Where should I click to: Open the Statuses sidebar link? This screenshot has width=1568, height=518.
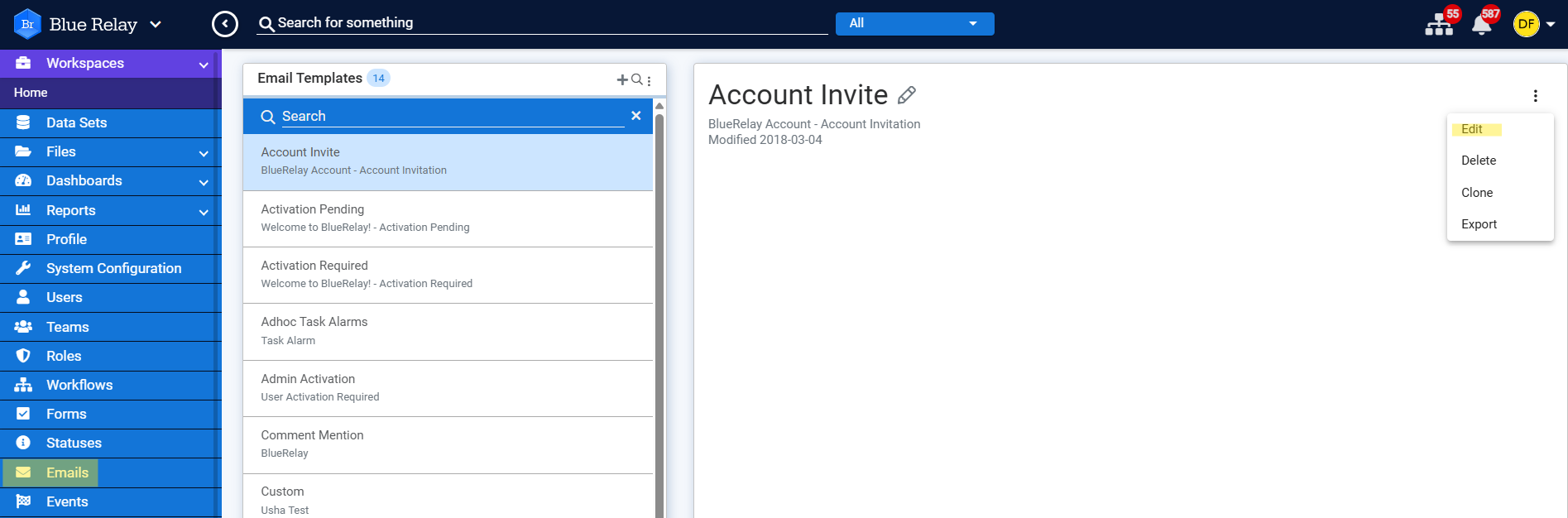click(x=74, y=443)
